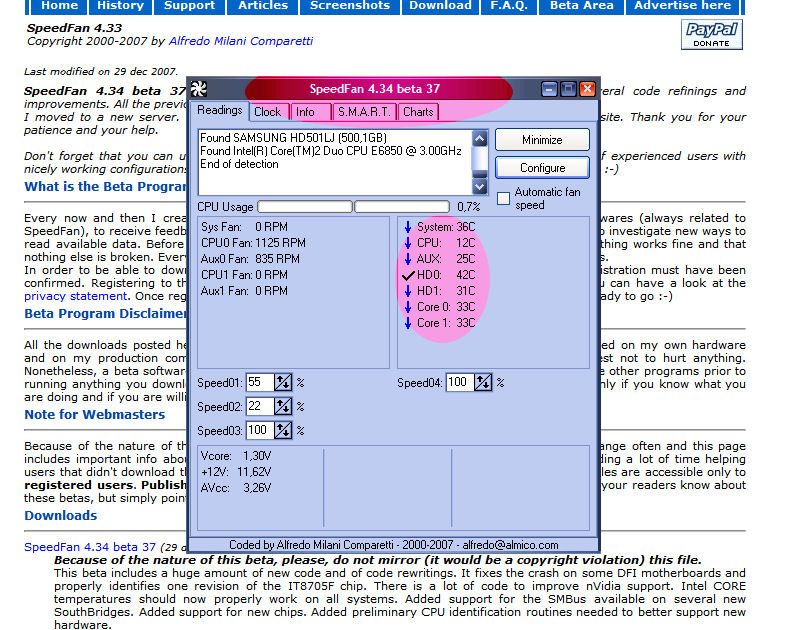The image size is (787, 630).
Task: Open the Support page on website nav
Action: tap(190, 6)
